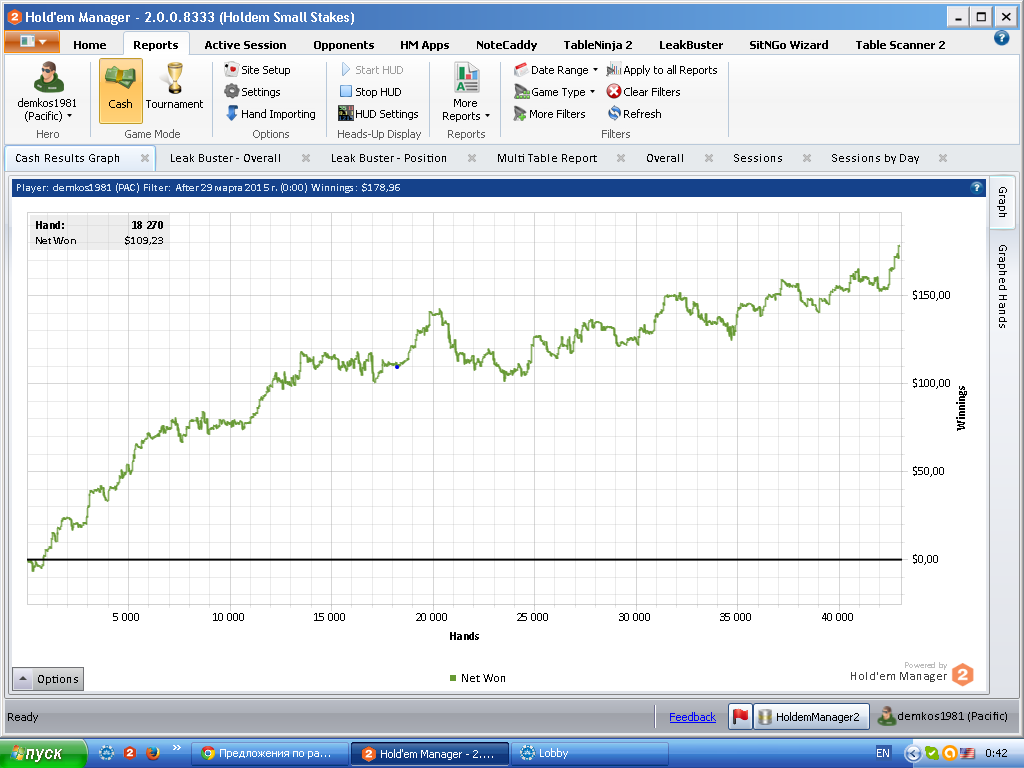Screen dimensions: 1024x768
Task: Open Settings gear option
Action: 252,92
